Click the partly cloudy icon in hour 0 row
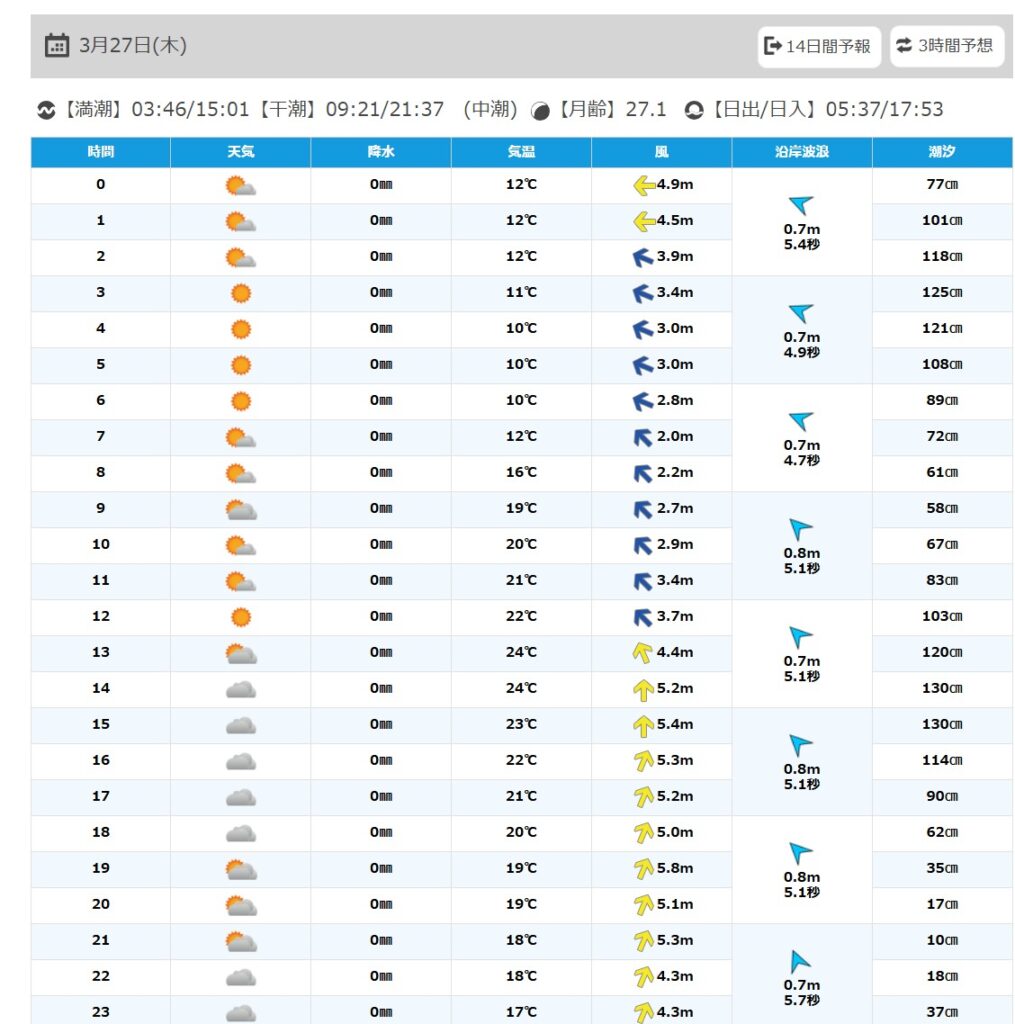This screenshot has width=1015, height=1024. (x=240, y=186)
